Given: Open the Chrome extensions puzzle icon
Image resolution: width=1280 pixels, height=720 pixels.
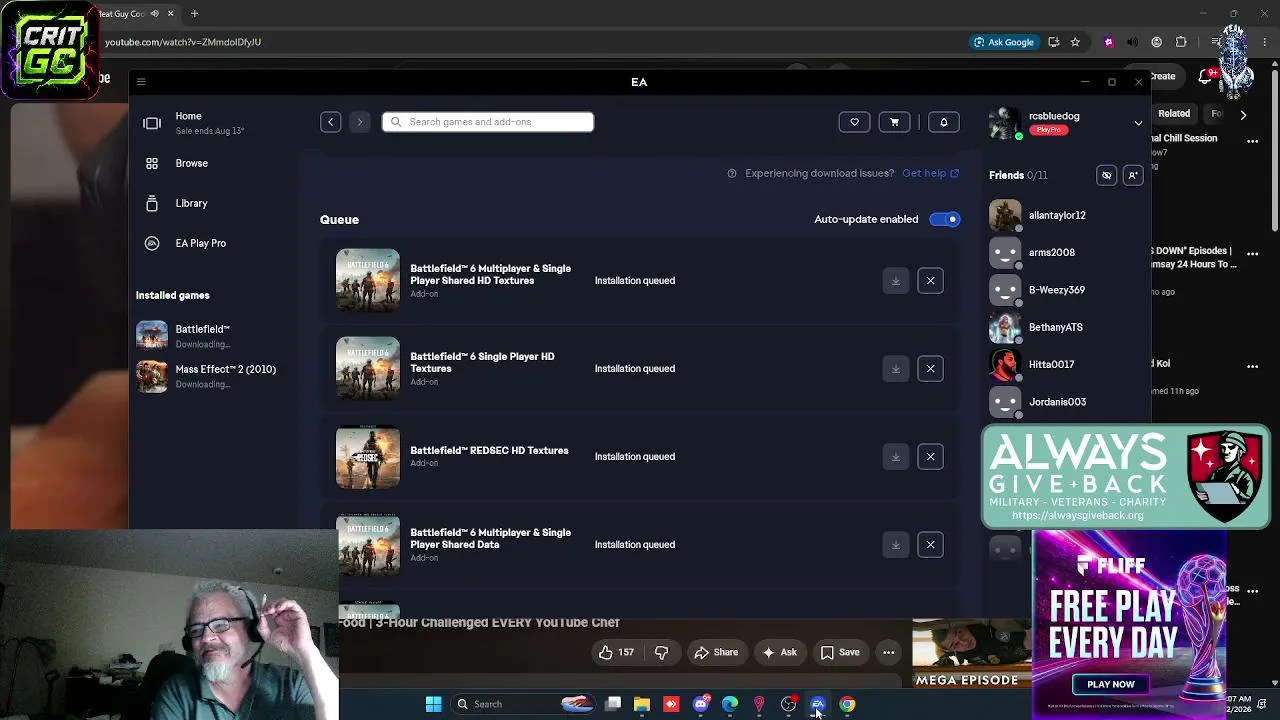Looking at the screenshot, I should (x=1181, y=42).
